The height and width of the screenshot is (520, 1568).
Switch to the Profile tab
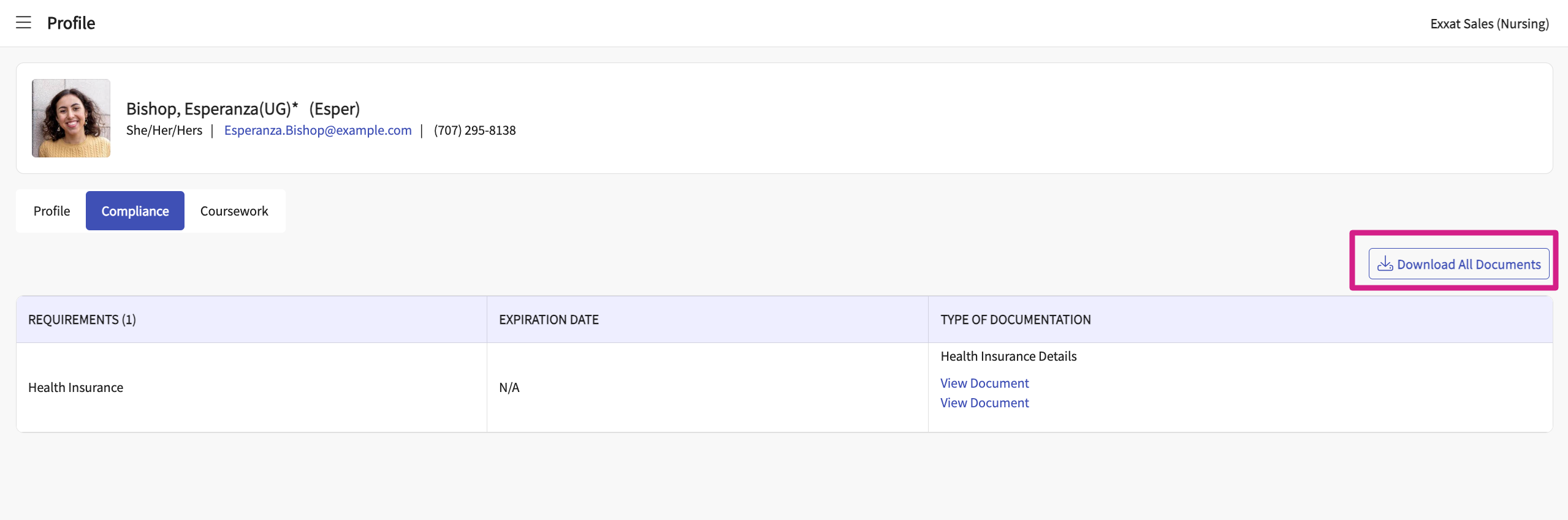(x=51, y=211)
